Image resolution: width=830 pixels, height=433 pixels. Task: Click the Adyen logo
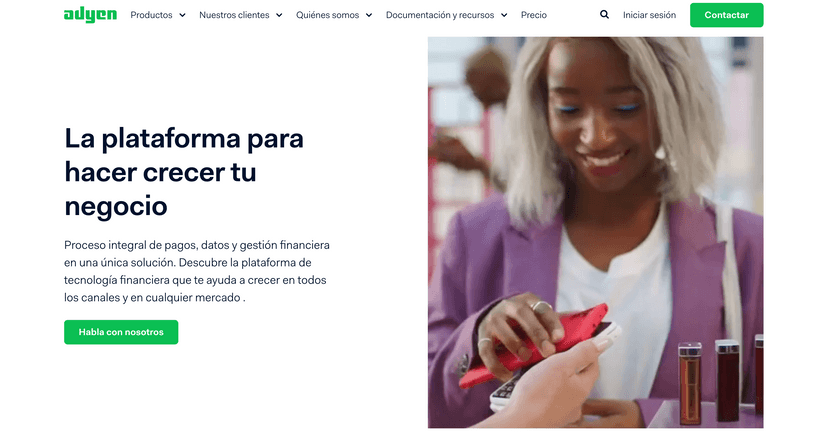[90, 15]
